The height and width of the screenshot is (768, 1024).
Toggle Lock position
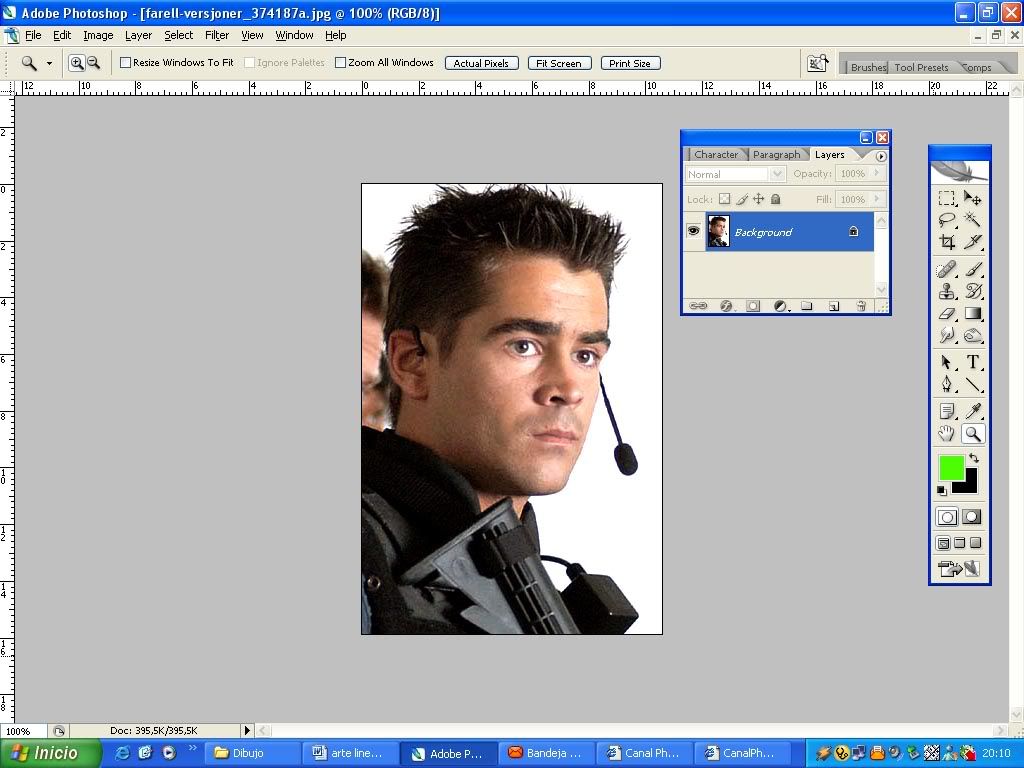tap(758, 199)
